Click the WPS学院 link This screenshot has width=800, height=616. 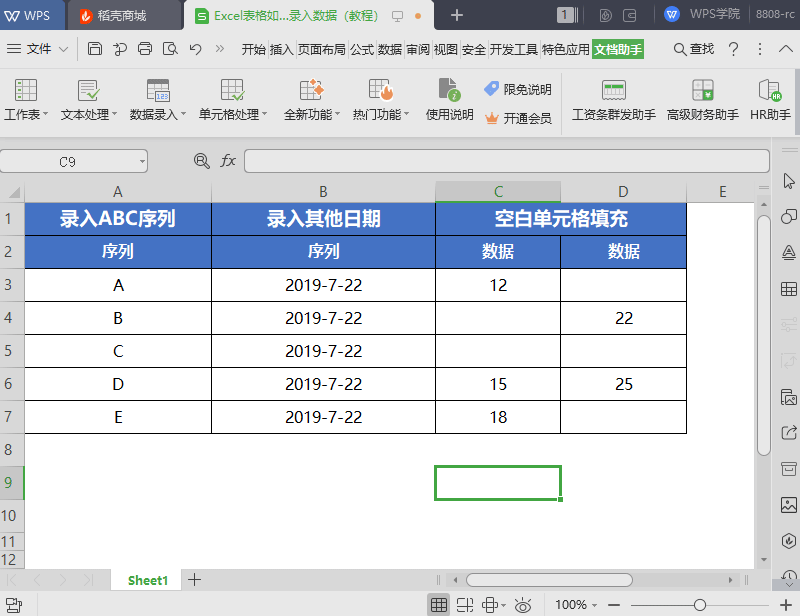(703, 14)
